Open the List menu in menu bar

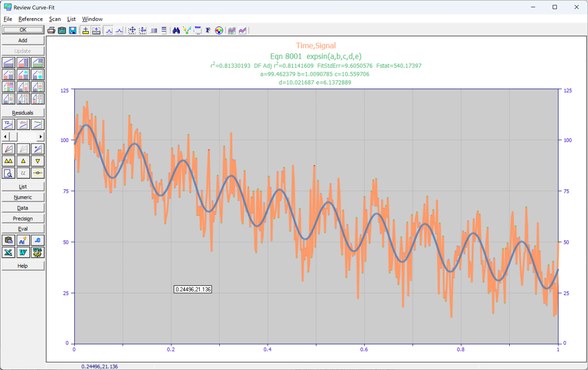[x=71, y=19]
